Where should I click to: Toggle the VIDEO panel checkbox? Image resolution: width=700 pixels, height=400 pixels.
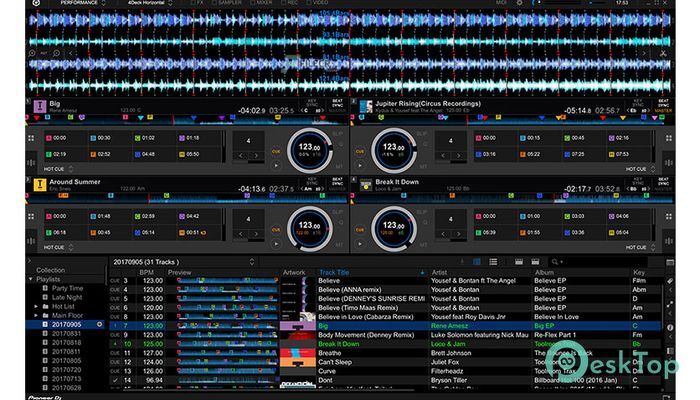tap(317, 3)
